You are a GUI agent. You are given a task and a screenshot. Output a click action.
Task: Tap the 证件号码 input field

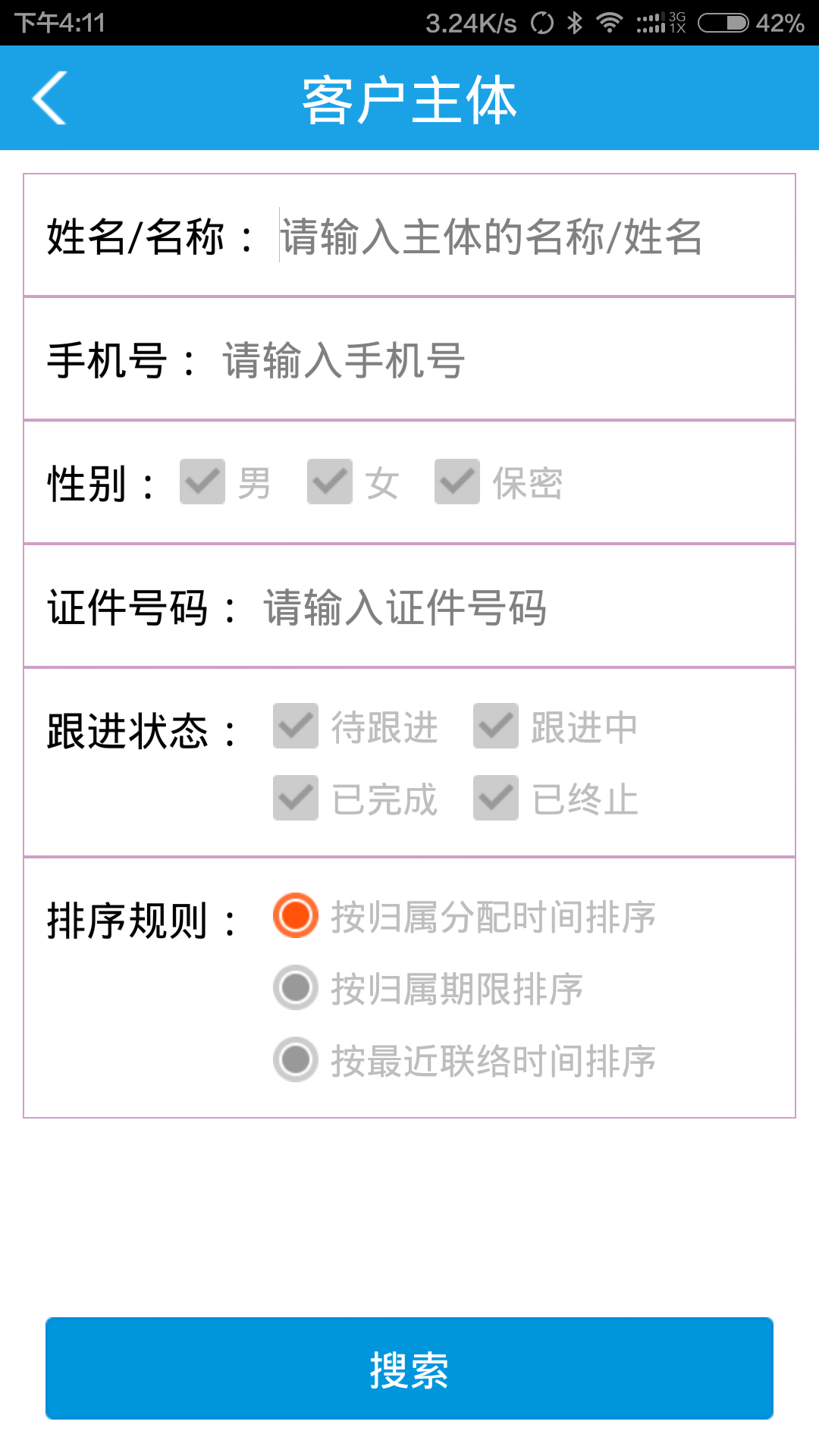[x=516, y=607]
